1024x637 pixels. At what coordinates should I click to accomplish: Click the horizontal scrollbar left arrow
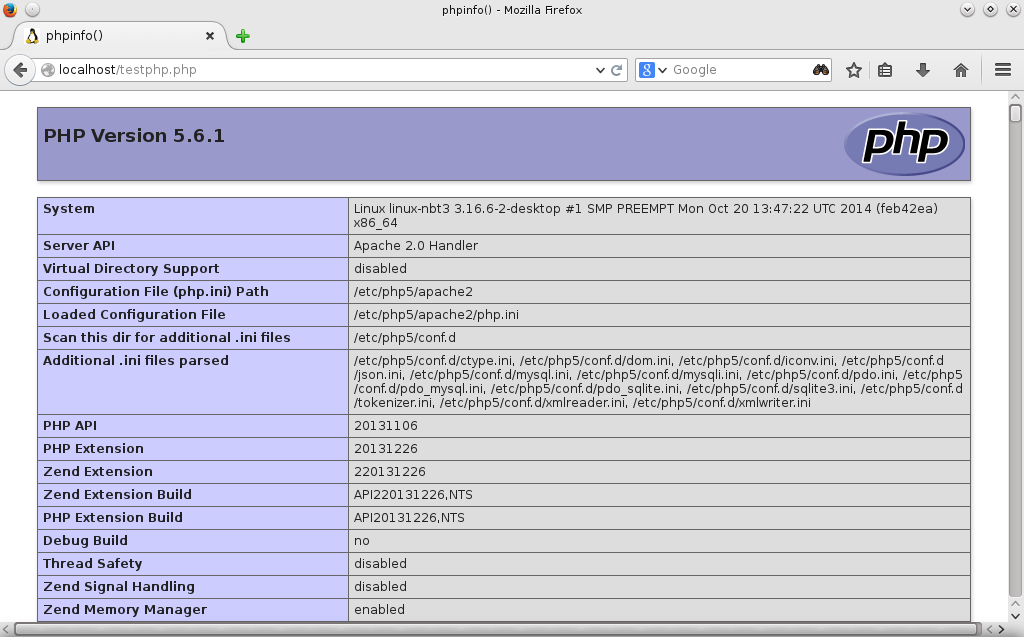(6, 629)
